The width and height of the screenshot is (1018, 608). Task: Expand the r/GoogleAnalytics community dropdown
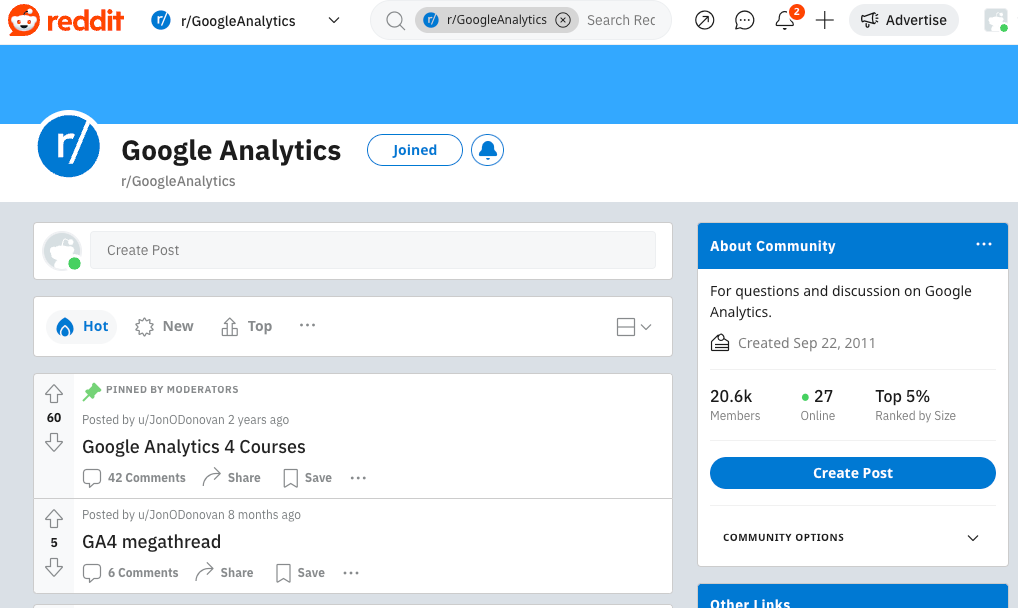(x=334, y=20)
